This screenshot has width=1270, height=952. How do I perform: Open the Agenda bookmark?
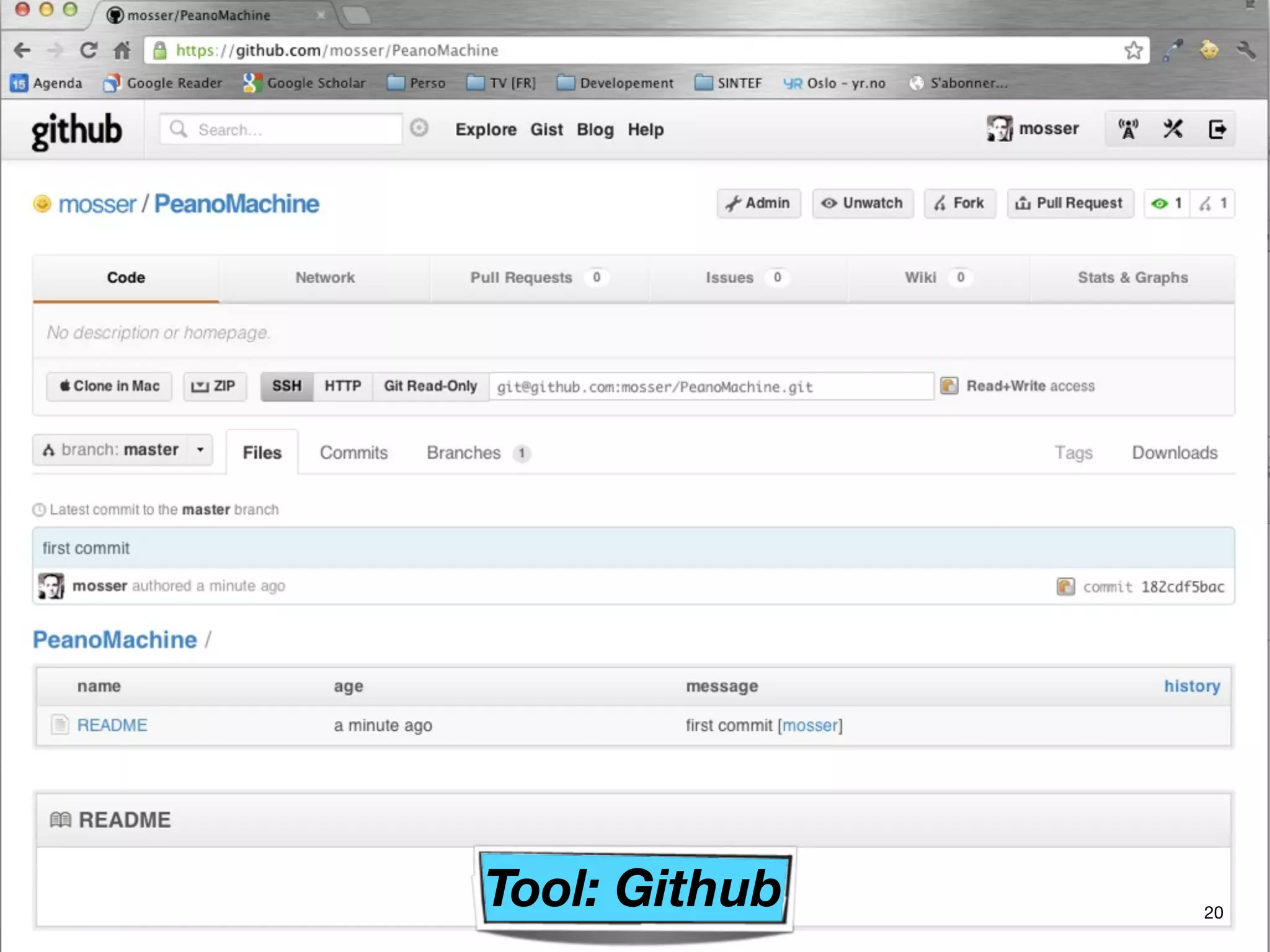pos(46,83)
